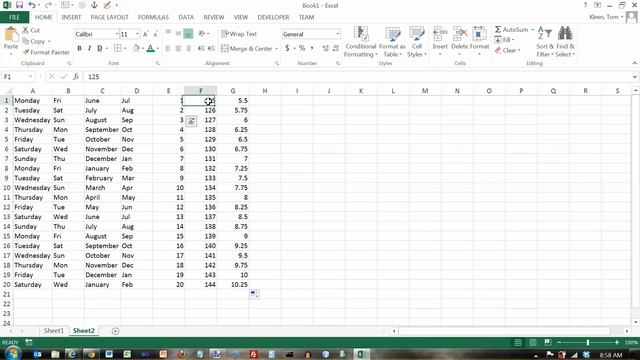
Task: Open the REVIEW ribbon tab
Action: (214, 17)
